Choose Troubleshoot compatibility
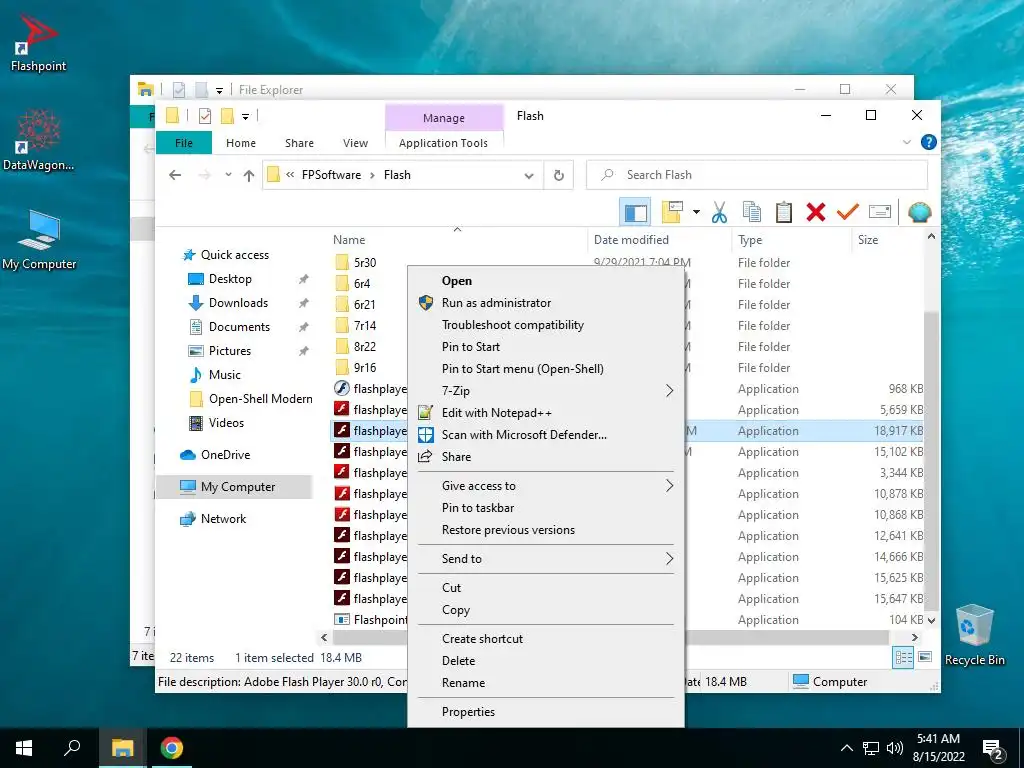Image resolution: width=1024 pixels, height=768 pixels. click(545, 325)
